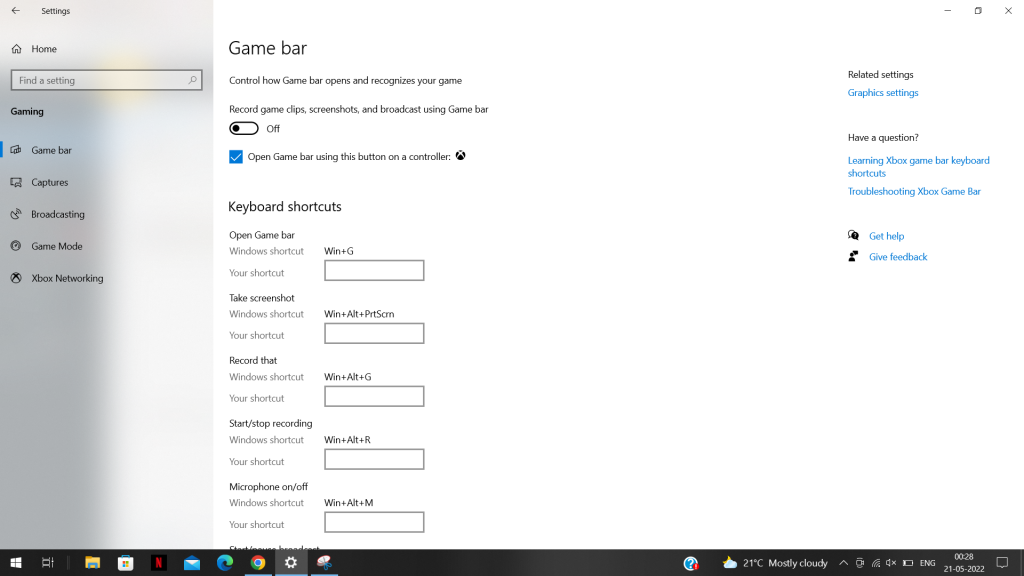Go to Broadcasting settings page
This screenshot has width=1024, height=576.
pyautogui.click(x=57, y=214)
